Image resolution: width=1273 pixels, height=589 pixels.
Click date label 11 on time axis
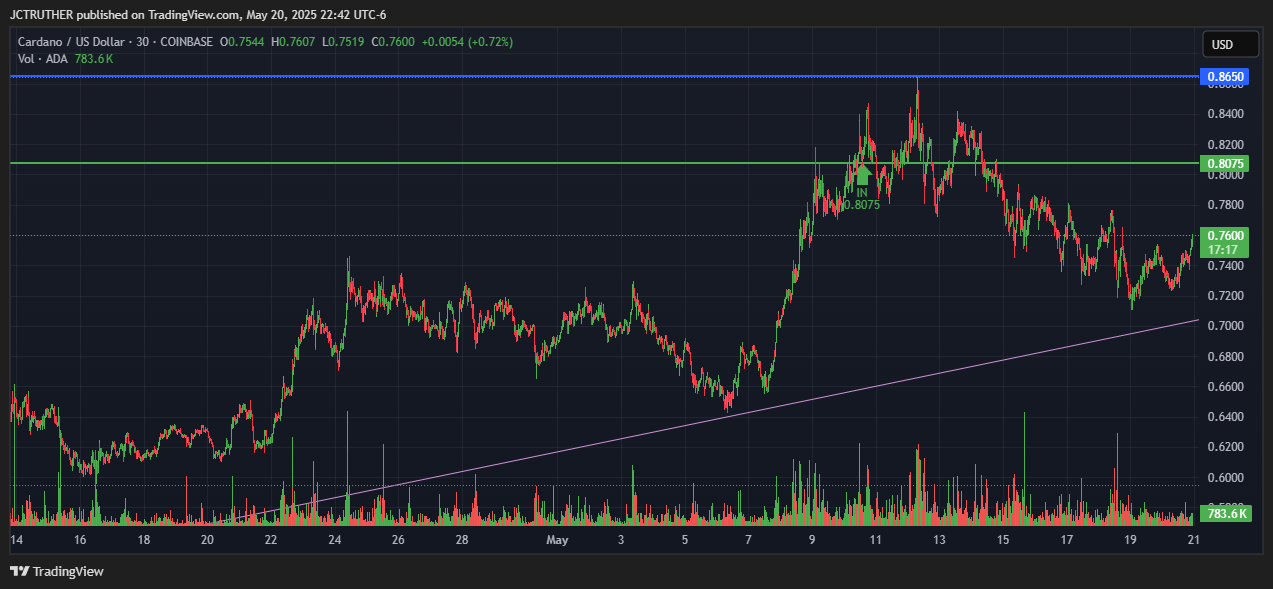[x=875, y=540]
